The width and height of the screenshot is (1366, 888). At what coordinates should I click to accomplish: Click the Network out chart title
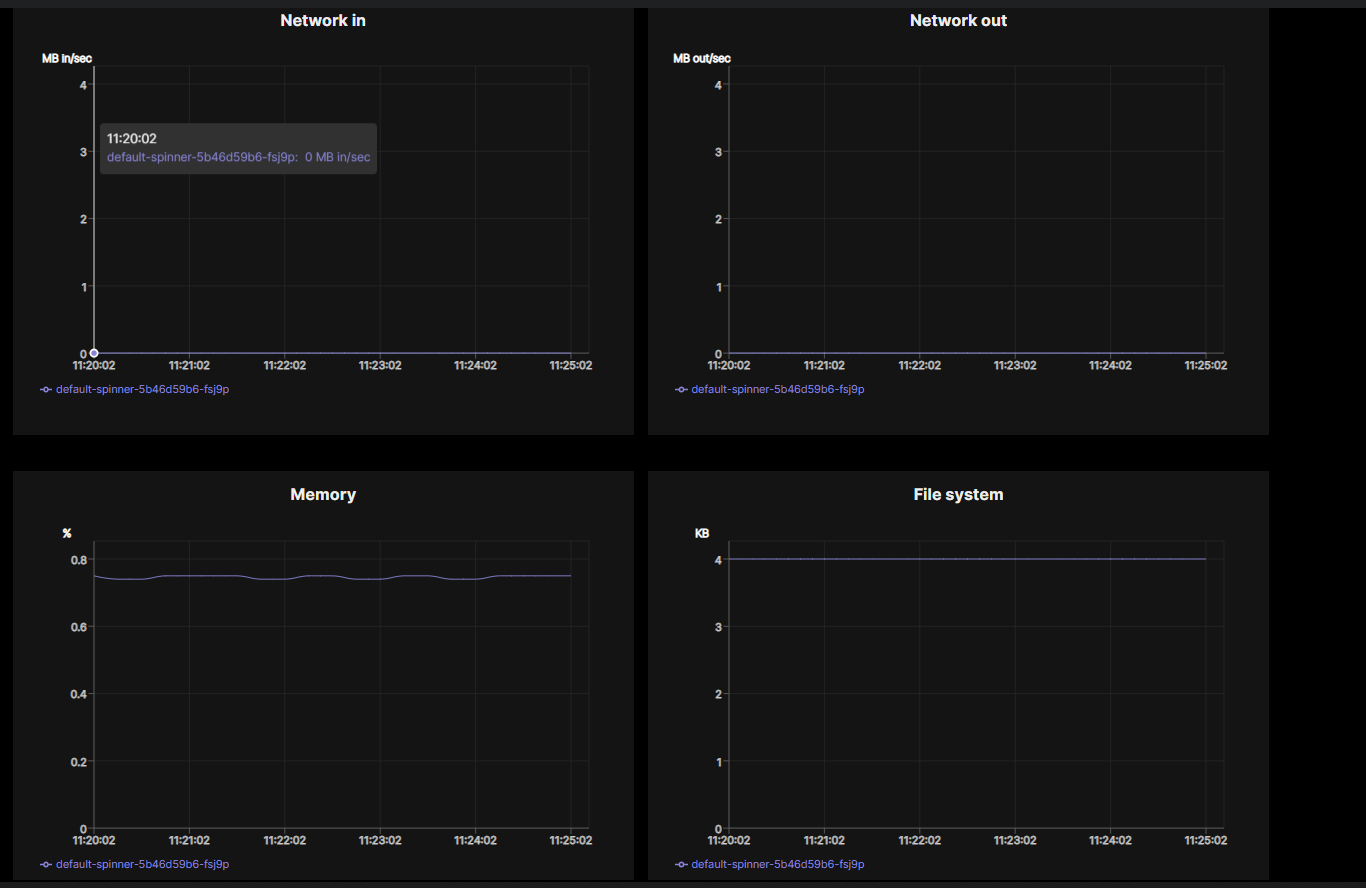pos(958,20)
